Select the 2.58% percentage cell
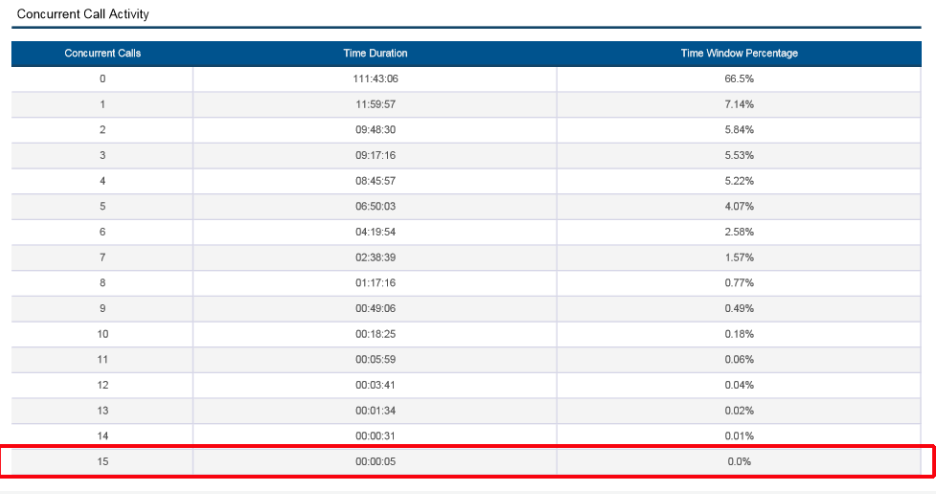The height and width of the screenshot is (494, 936). (739, 232)
